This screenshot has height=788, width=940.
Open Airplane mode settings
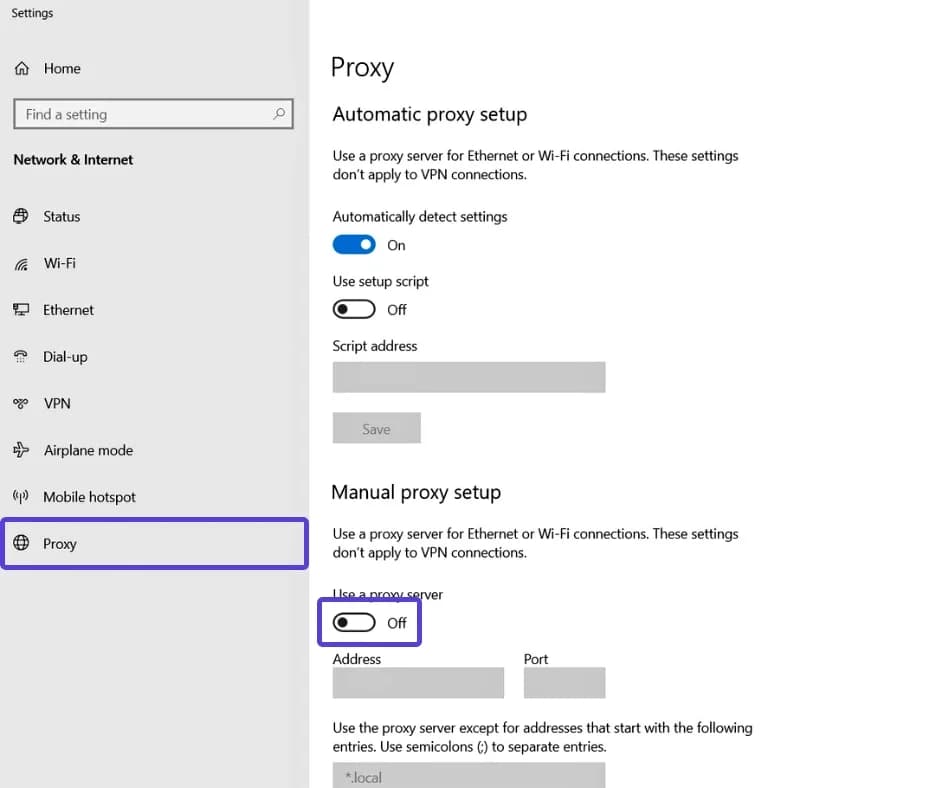[88, 450]
